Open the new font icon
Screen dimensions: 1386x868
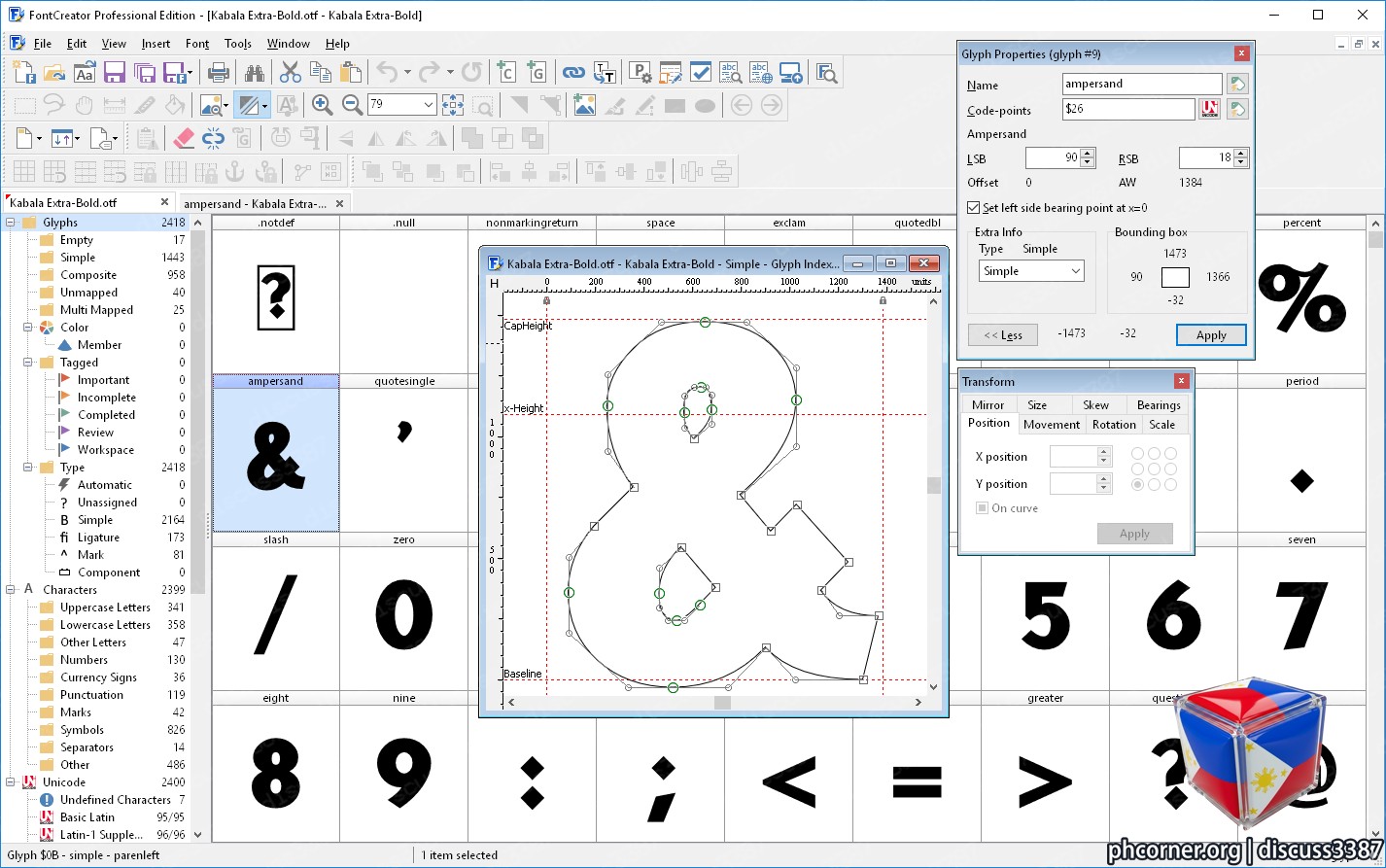24,73
